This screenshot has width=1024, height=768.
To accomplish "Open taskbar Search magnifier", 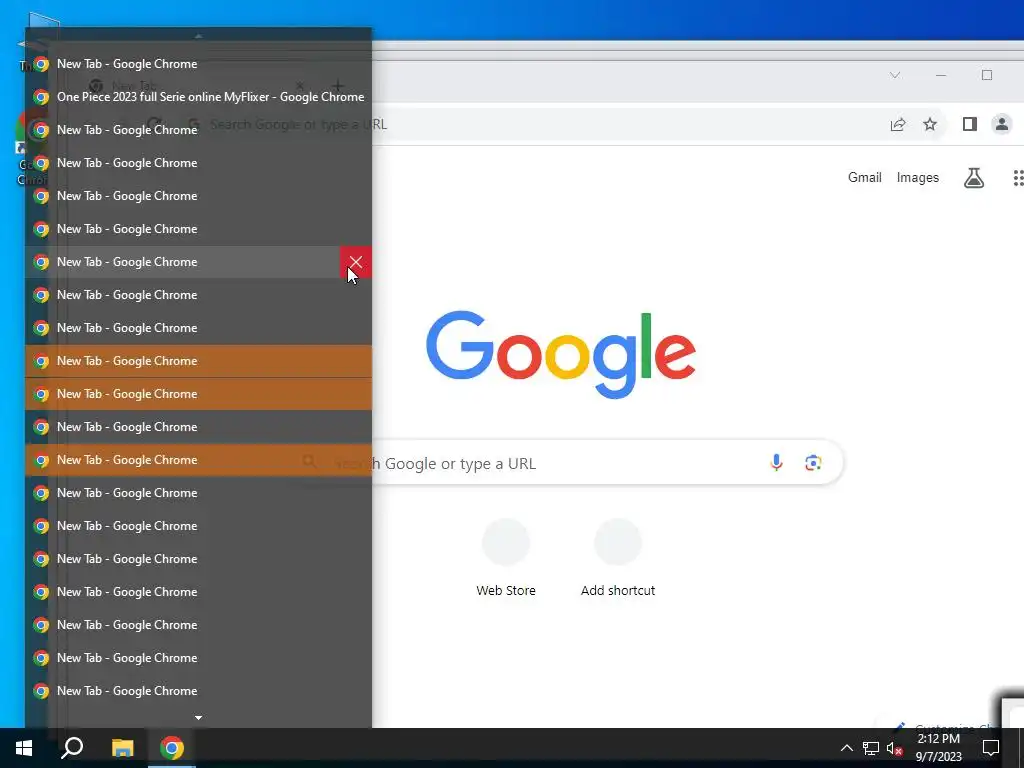I will pos(72,748).
